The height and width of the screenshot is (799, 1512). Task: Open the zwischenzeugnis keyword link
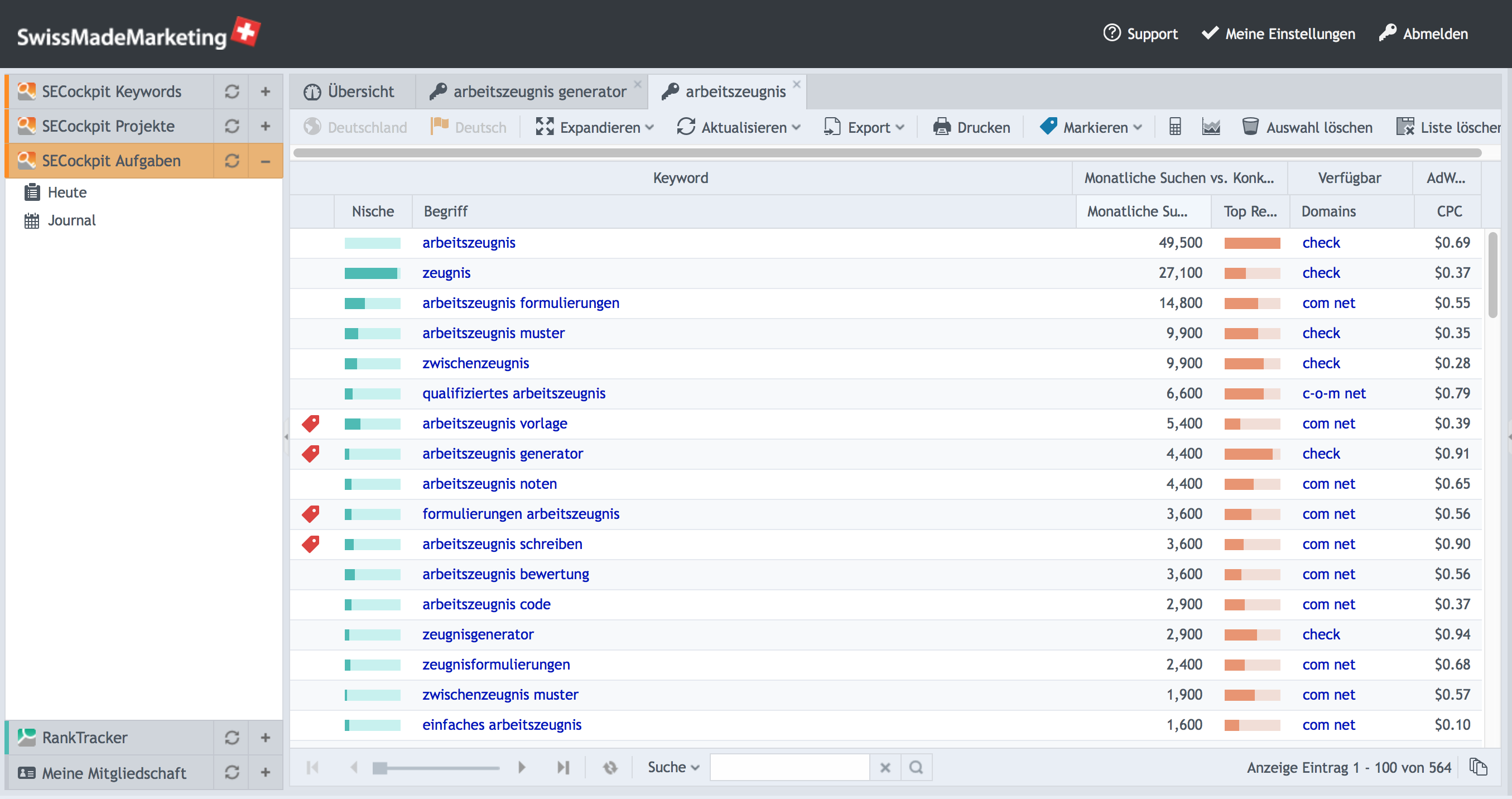coord(475,363)
